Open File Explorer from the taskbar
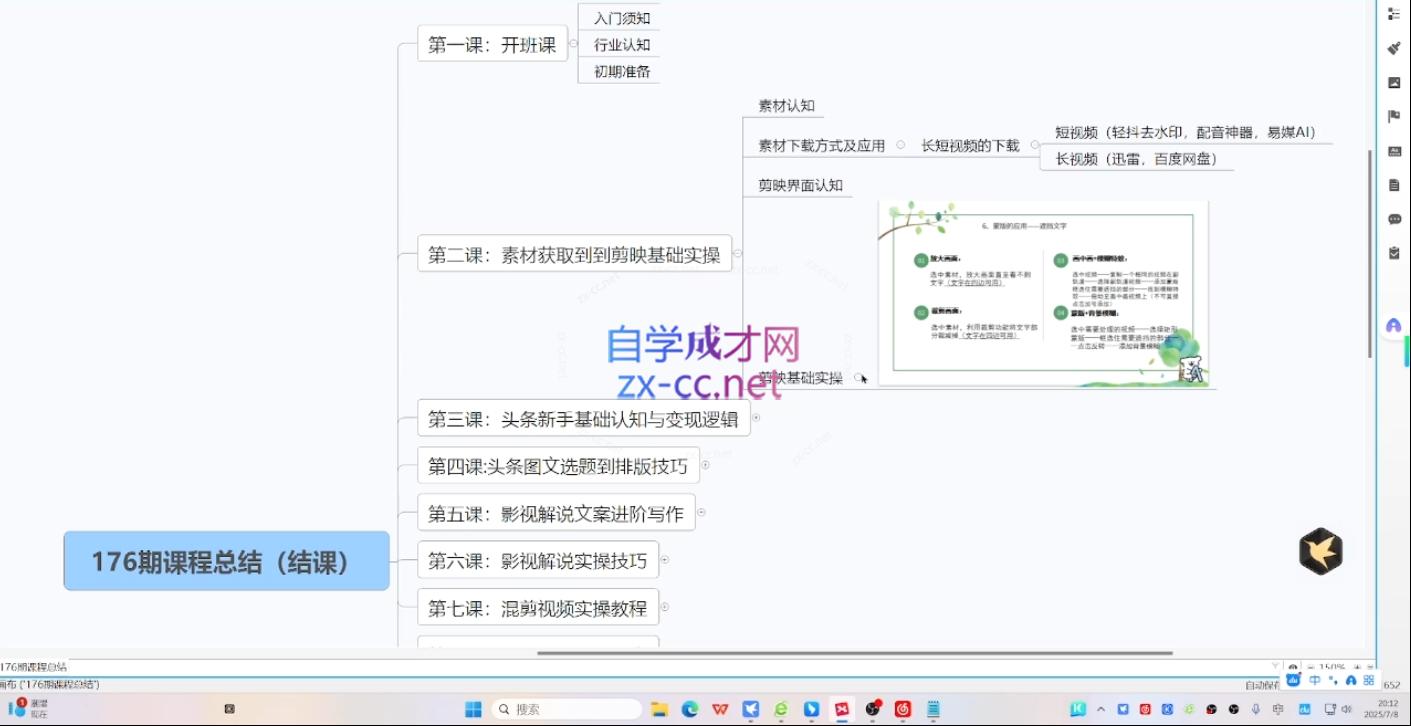 click(x=660, y=709)
